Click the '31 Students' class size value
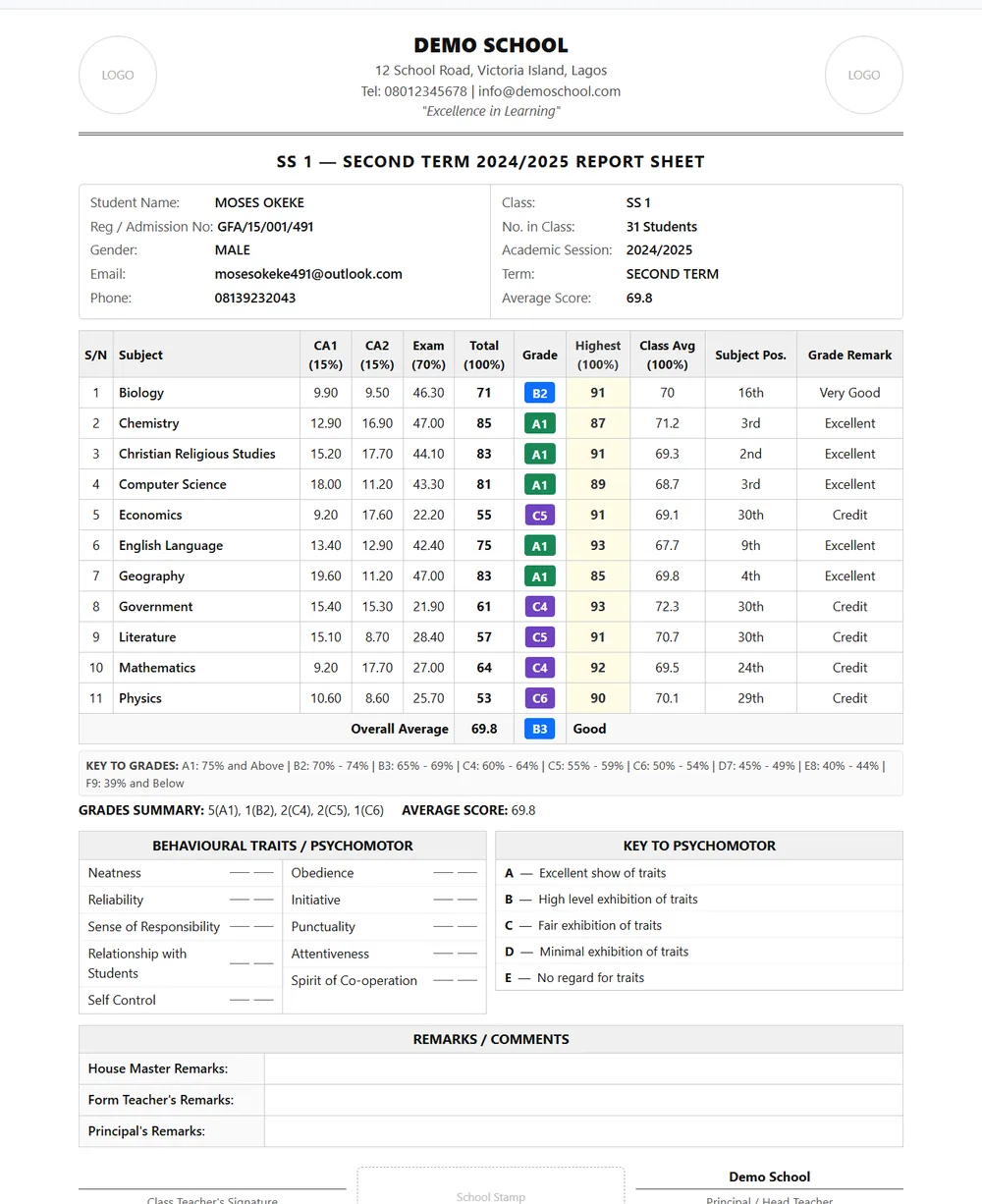 click(x=662, y=226)
